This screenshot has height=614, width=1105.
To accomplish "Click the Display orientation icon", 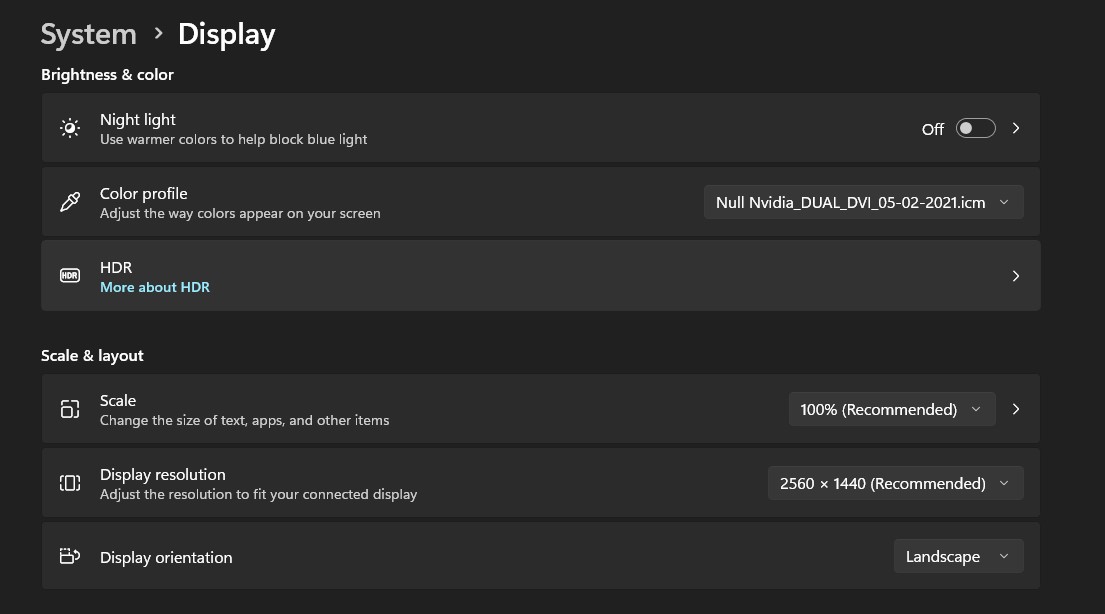I will coord(70,556).
